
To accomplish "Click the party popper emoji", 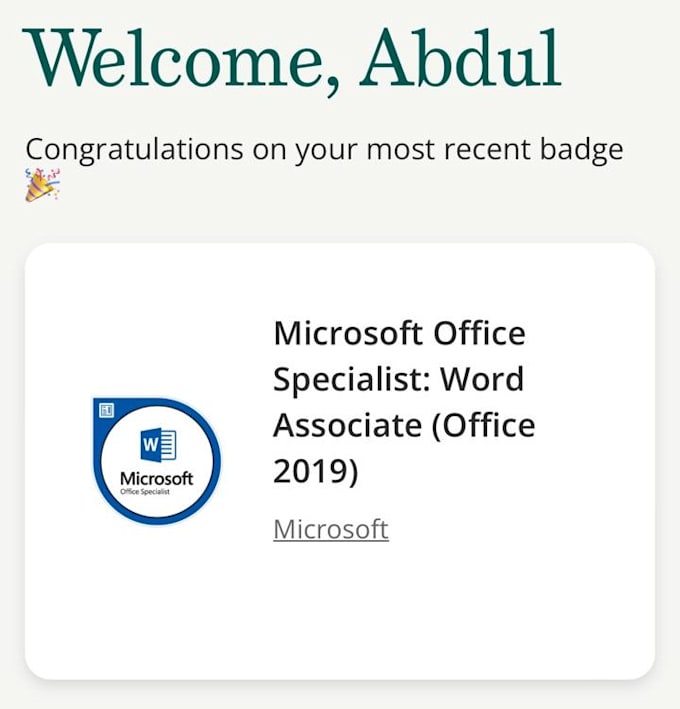I will click(x=42, y=186).
